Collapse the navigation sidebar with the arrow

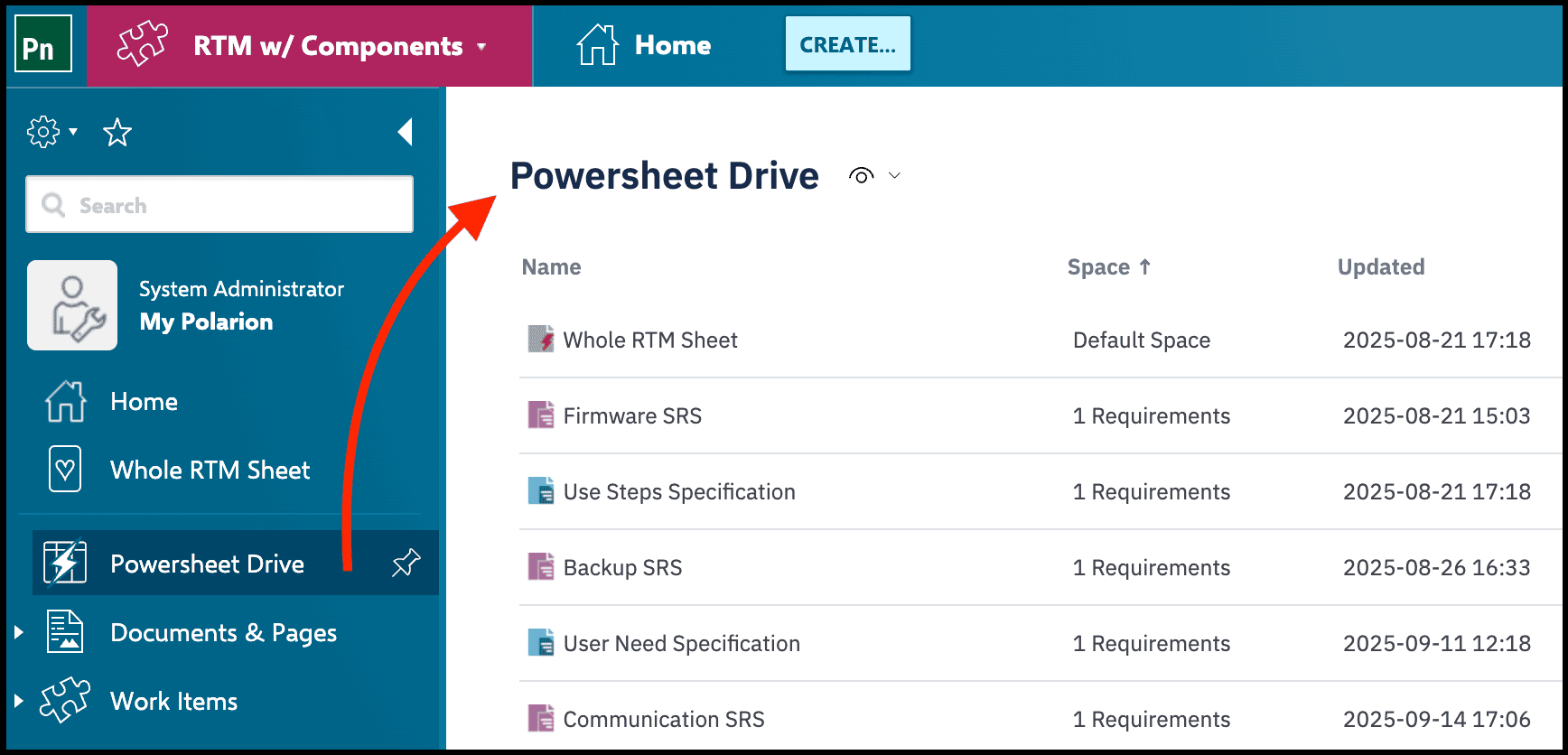(406, 132)
